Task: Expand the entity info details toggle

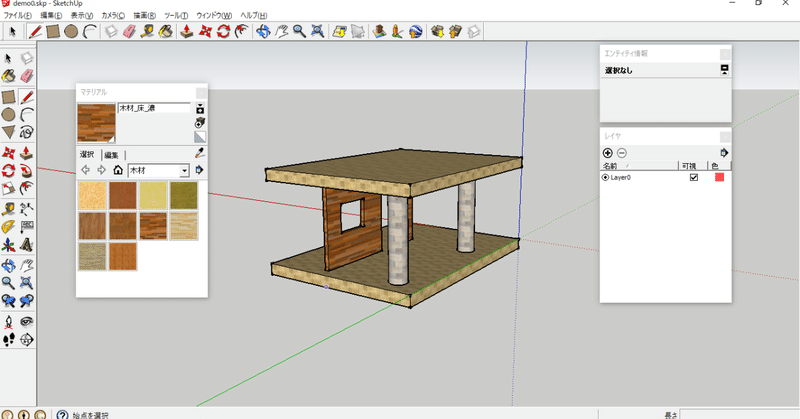Action: coord(724,70)
